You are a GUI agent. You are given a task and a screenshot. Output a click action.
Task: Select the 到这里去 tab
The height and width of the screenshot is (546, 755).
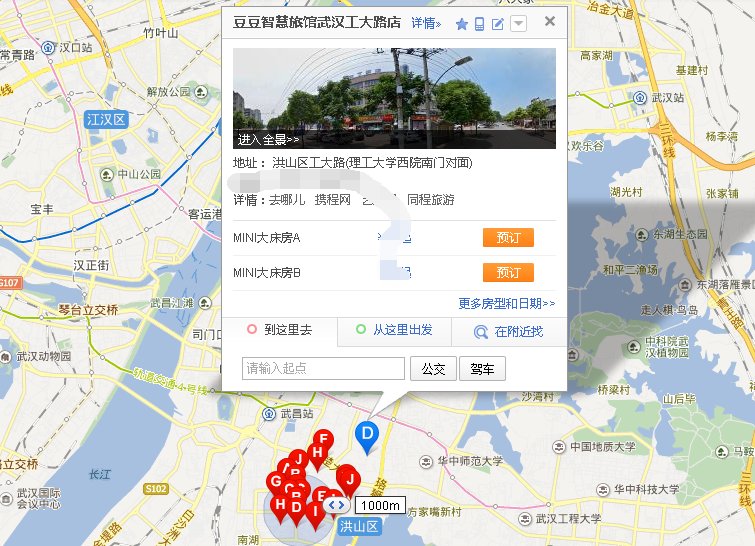coord(280,330)
